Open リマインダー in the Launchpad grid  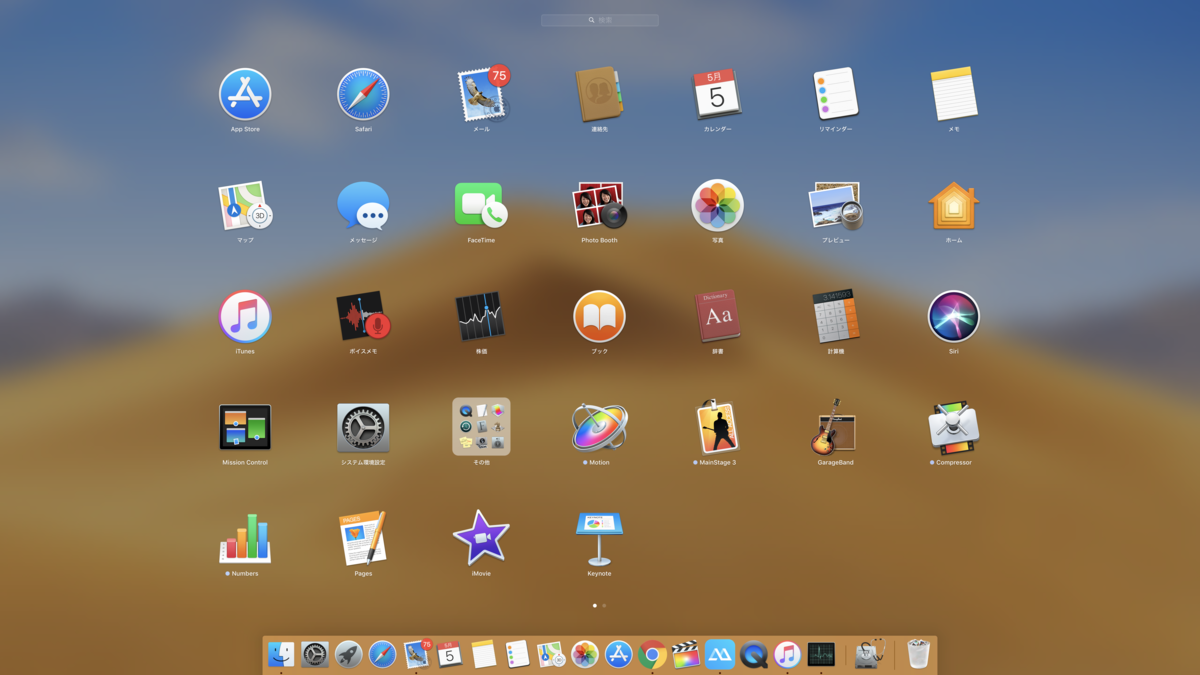tap(835, 94)
